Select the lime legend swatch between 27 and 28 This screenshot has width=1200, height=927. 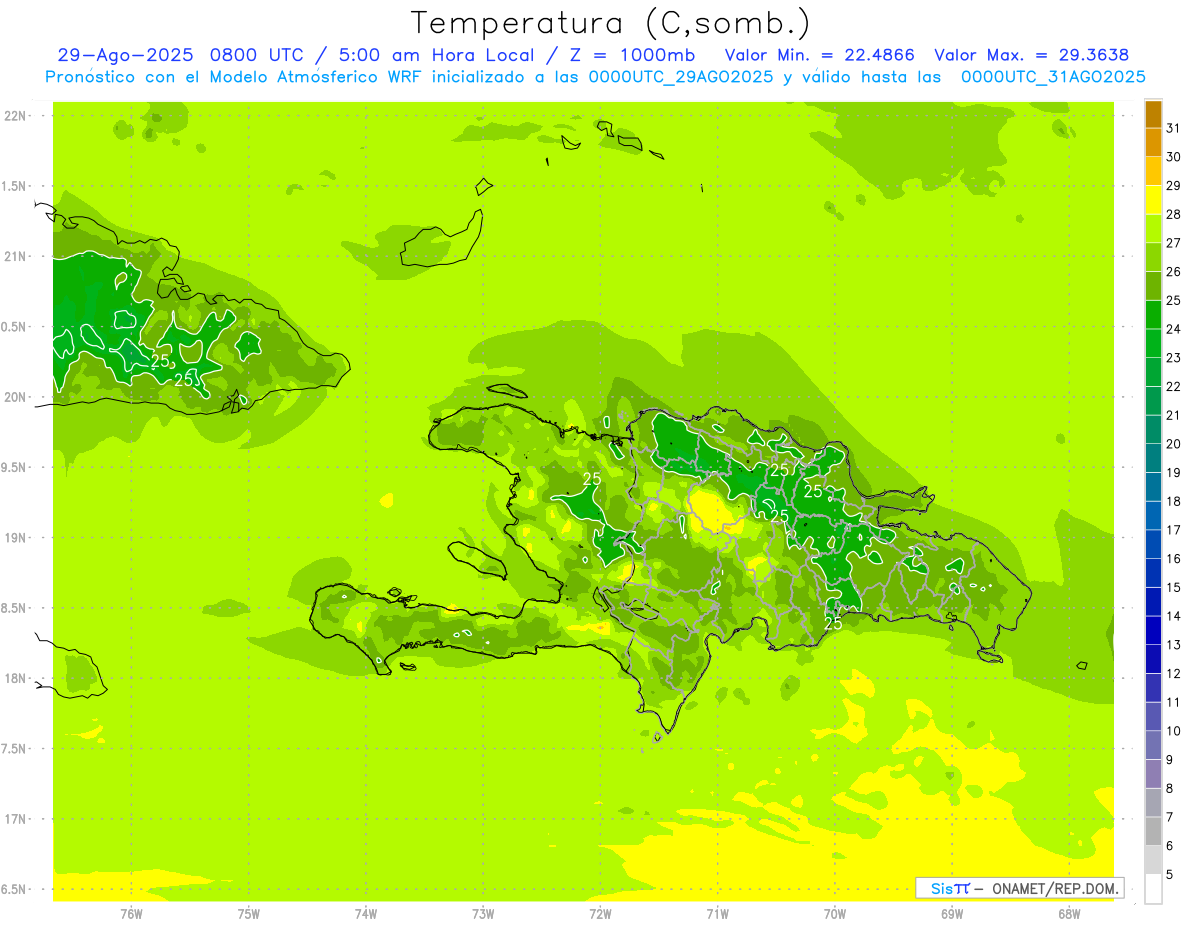coord(1153,228)
